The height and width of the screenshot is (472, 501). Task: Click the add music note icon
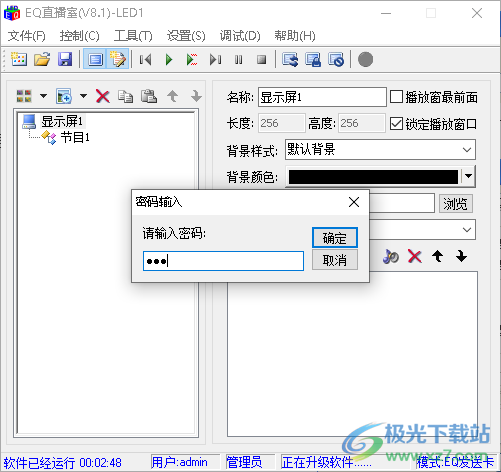(391, 256)
